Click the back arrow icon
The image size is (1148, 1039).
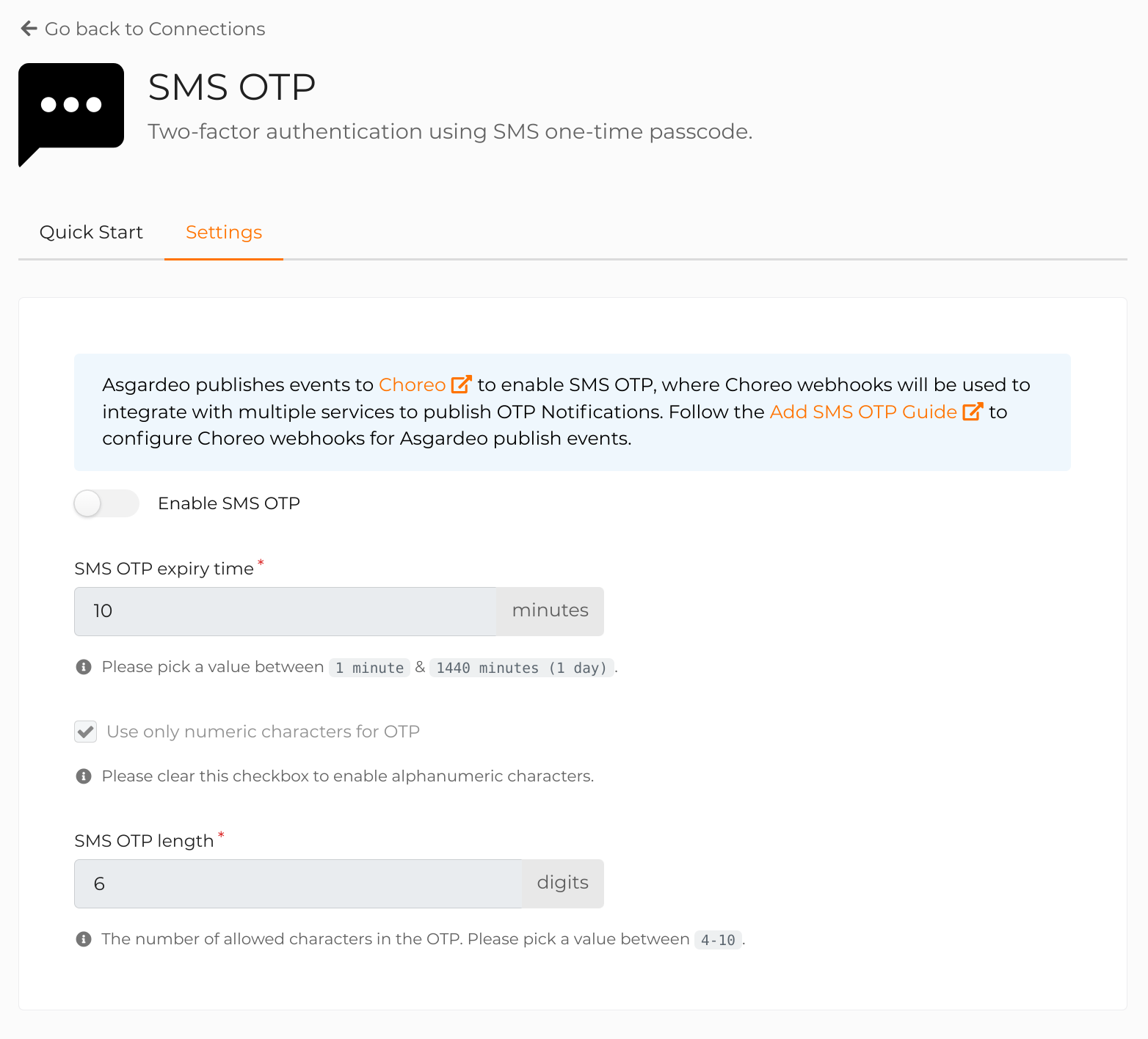tap(29, 29)
